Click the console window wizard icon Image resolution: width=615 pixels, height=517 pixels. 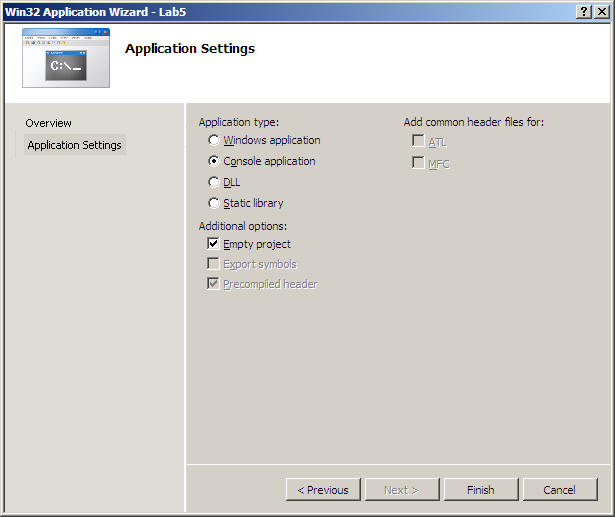pyautogui.click(x=66, y=58)
